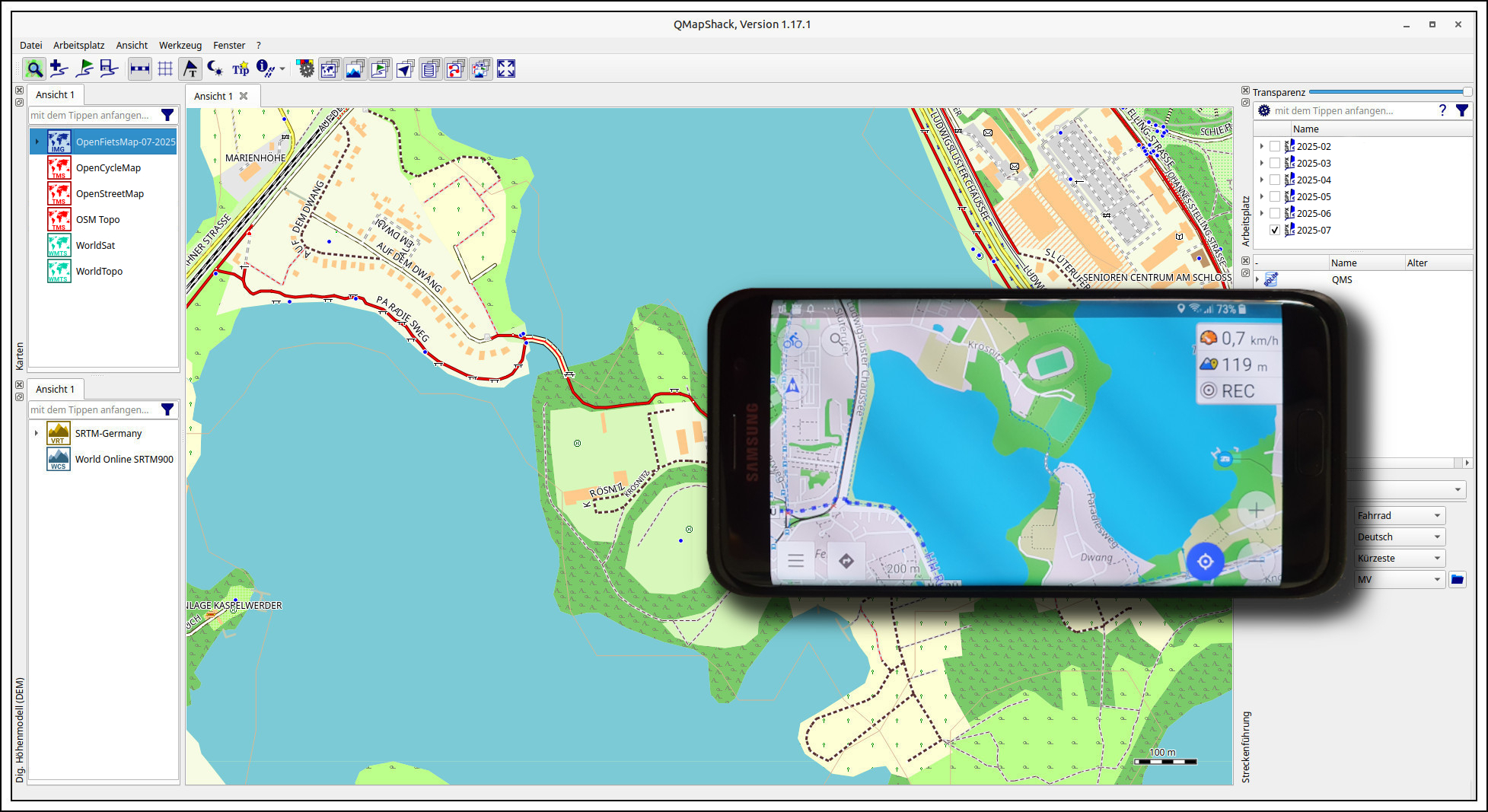Toggle the night/day mode moon icon

tap(215, 69)
